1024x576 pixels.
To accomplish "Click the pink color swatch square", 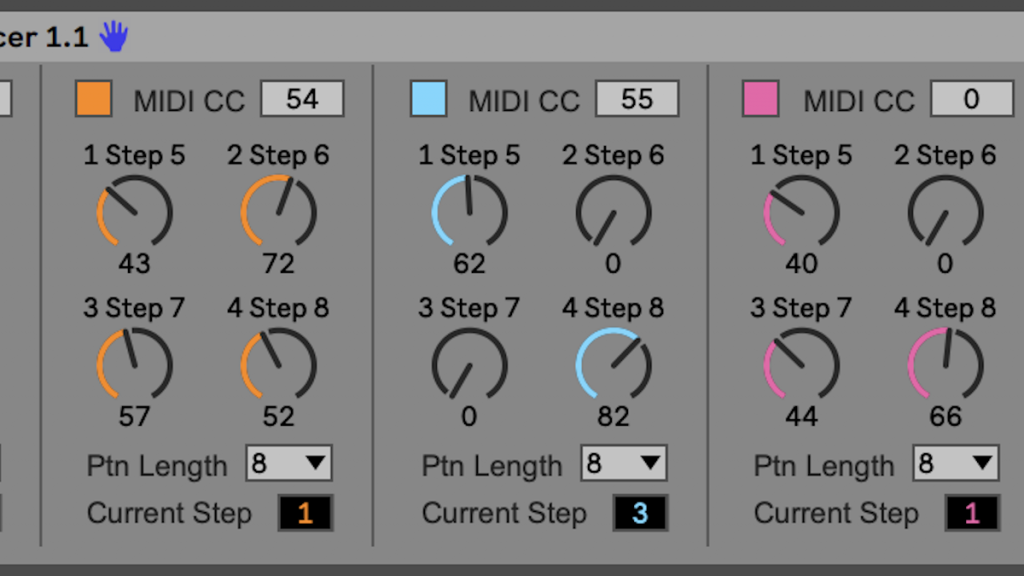I will 760,99.
